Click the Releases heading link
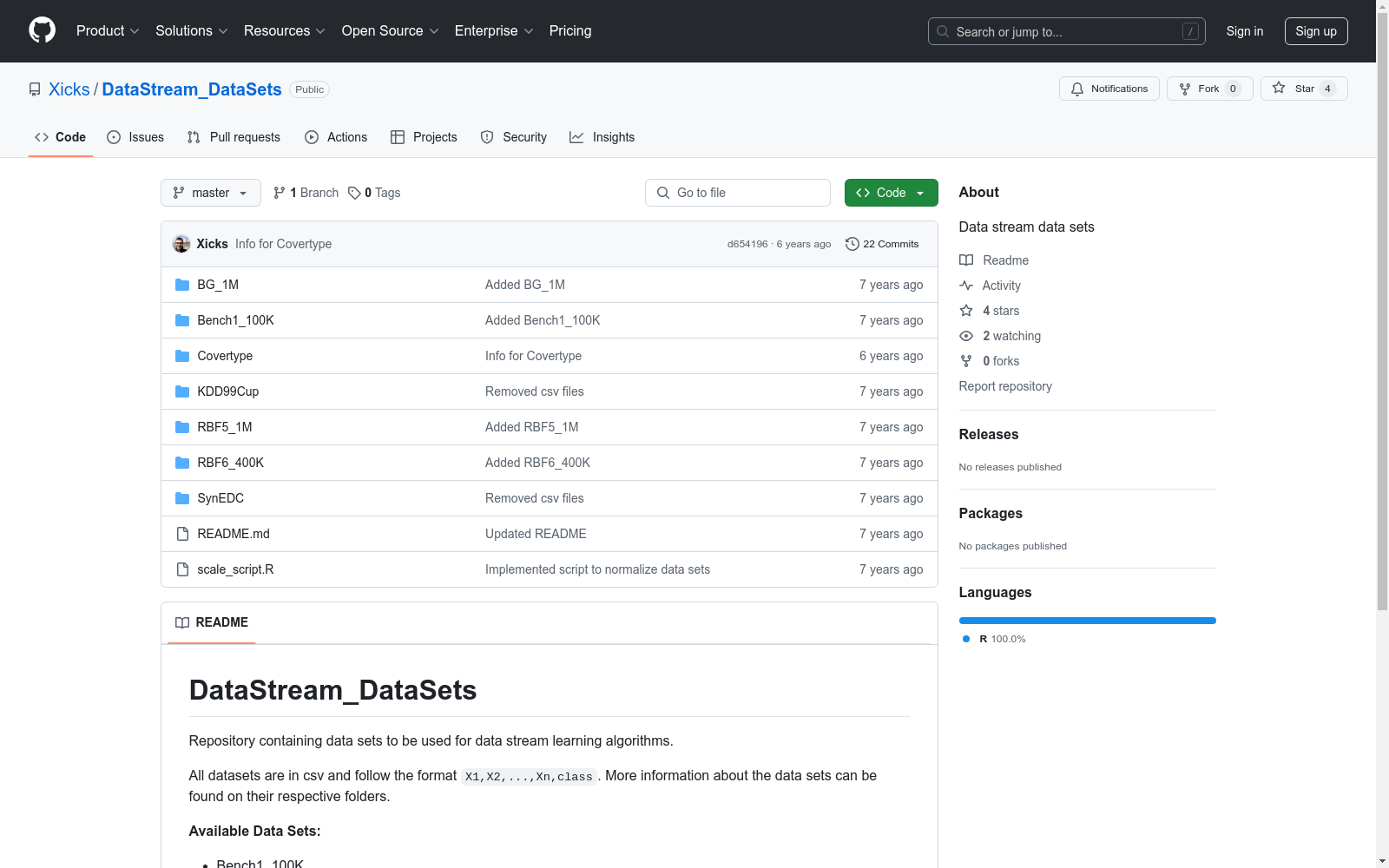1389x868 pixels. 989,434
